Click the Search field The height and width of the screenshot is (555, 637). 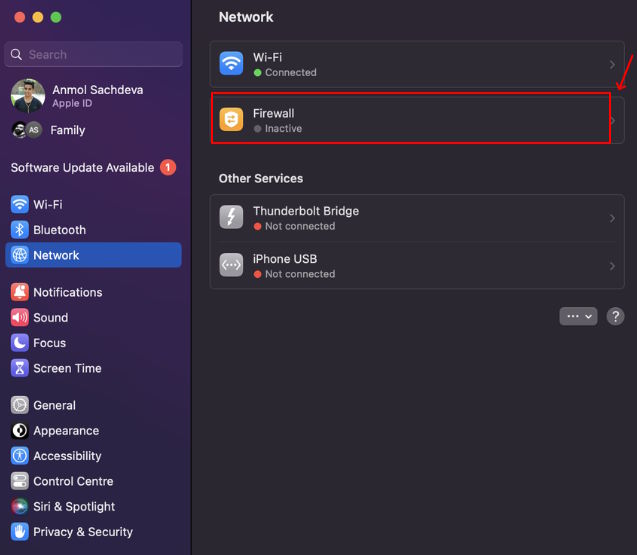(x=93, y=54)
